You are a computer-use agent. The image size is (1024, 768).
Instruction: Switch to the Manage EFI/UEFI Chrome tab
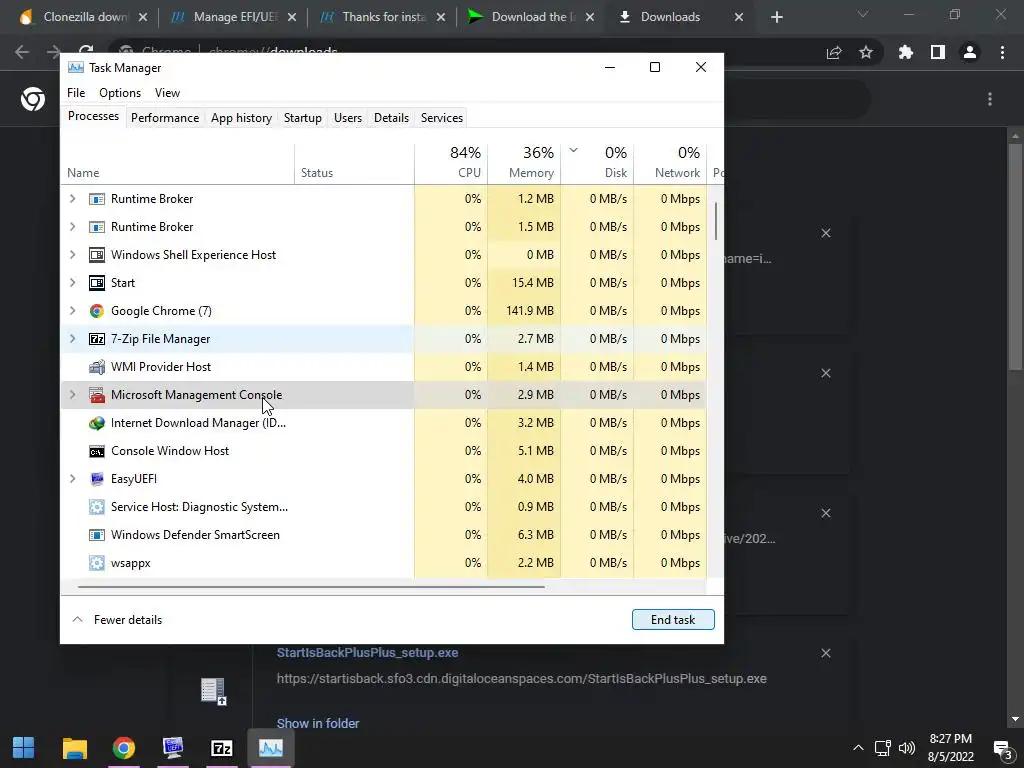(233, 17)
